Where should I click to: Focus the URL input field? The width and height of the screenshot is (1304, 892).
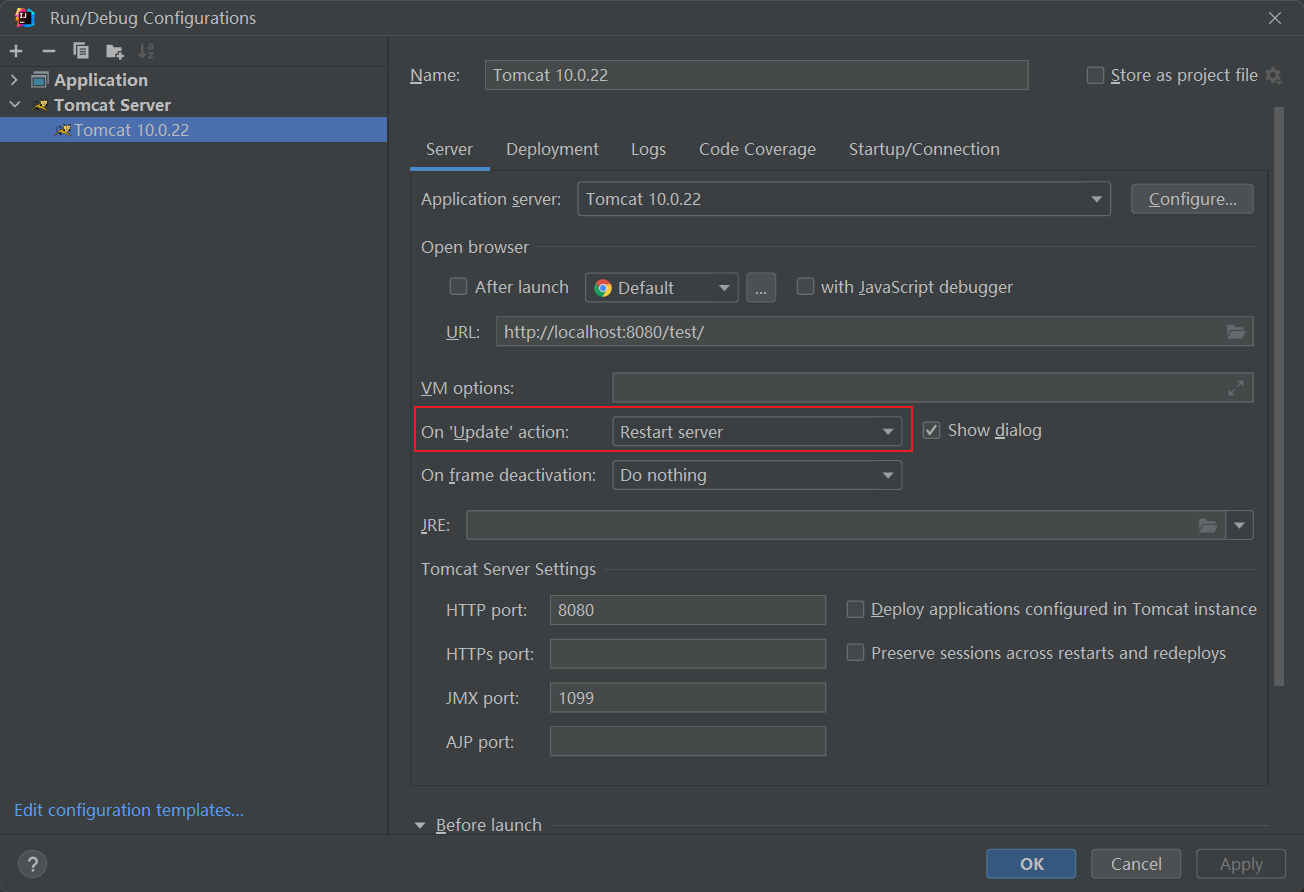point(874,331)
